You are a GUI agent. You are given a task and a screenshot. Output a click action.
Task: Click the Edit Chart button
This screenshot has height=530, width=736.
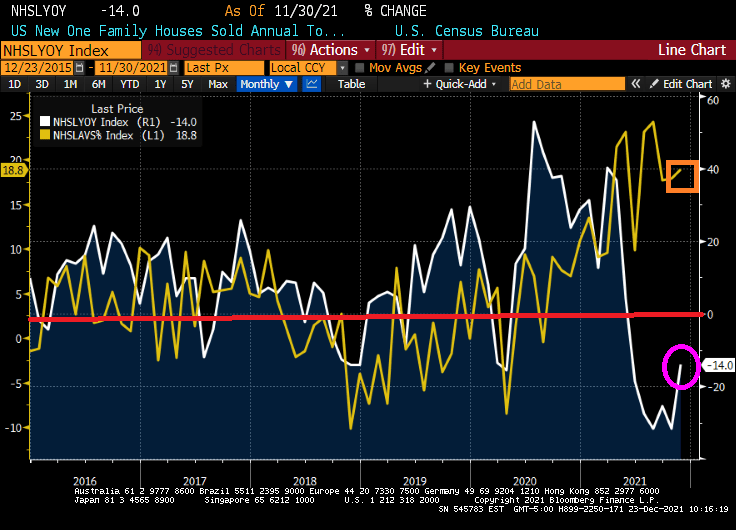(687, 84)
